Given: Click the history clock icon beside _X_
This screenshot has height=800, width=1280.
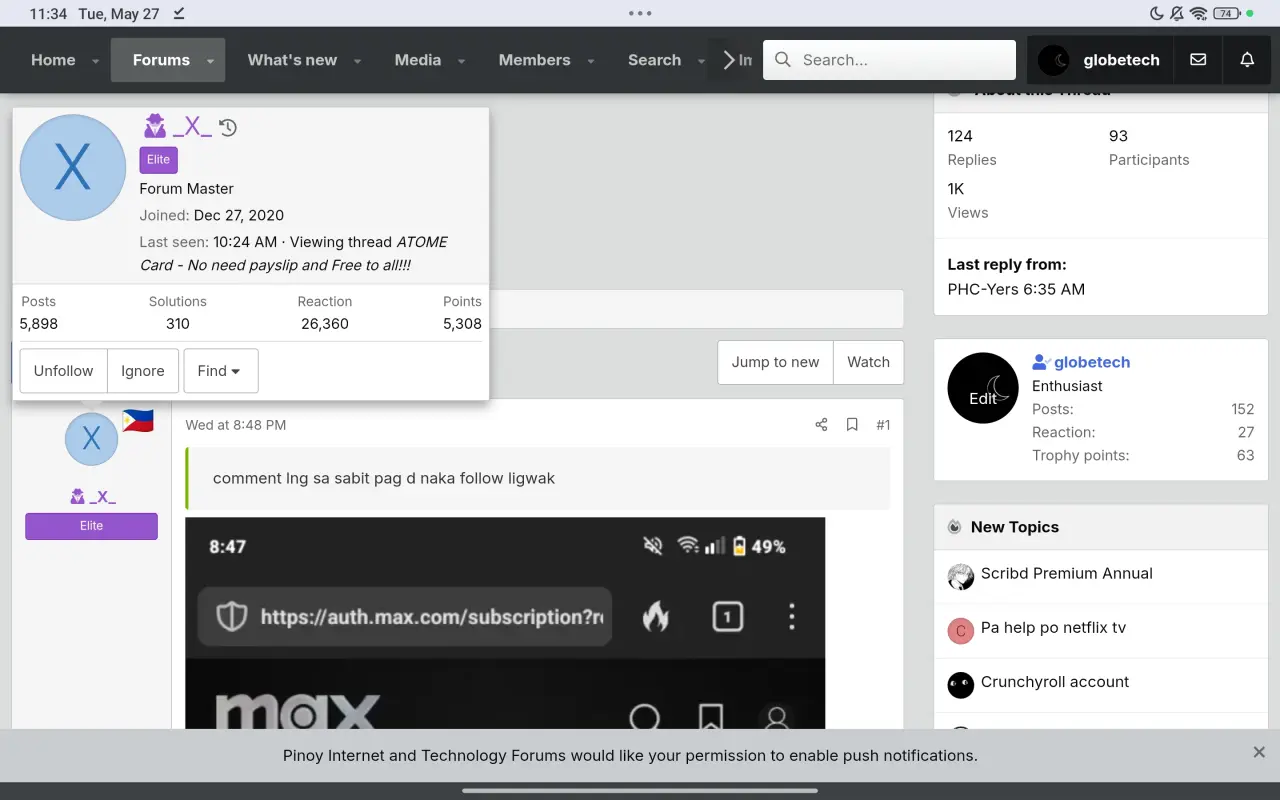Looking at the screenshot, I should (228, 127).
